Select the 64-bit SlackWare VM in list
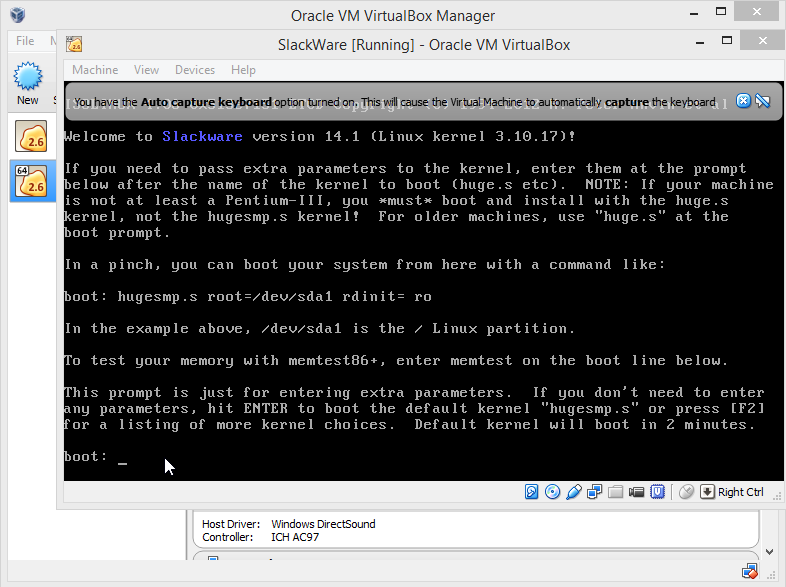786x587 pixels. [x=32, y=181]
